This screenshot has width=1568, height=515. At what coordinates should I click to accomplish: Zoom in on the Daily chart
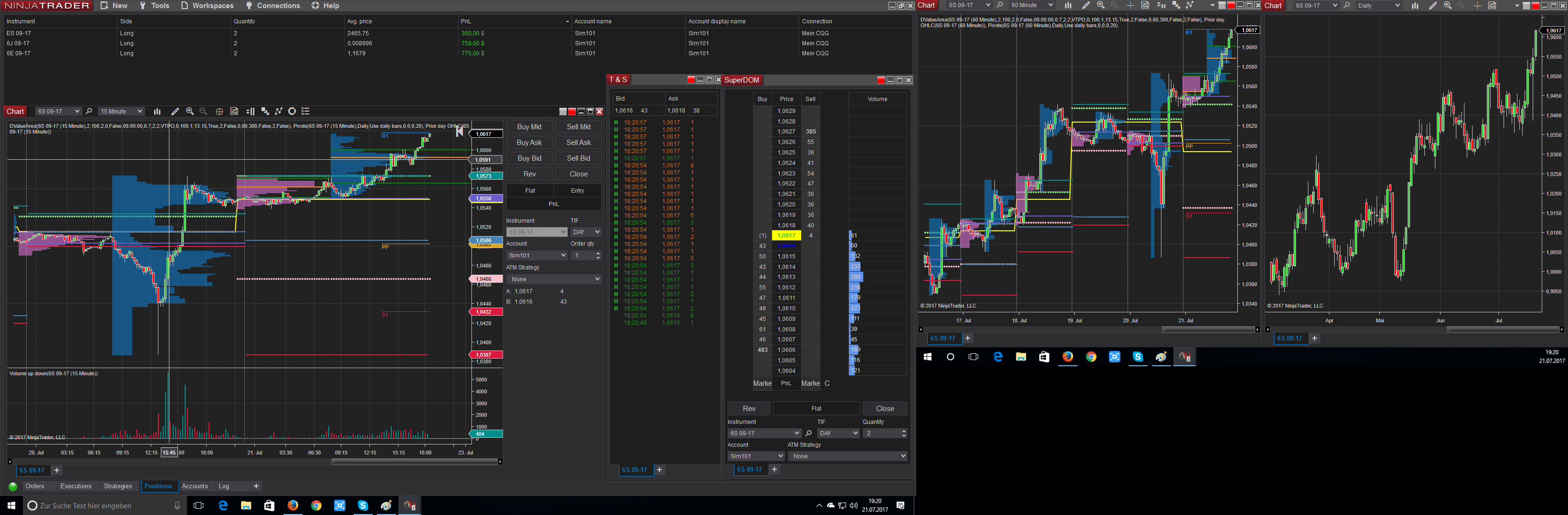coord(1447,5)
